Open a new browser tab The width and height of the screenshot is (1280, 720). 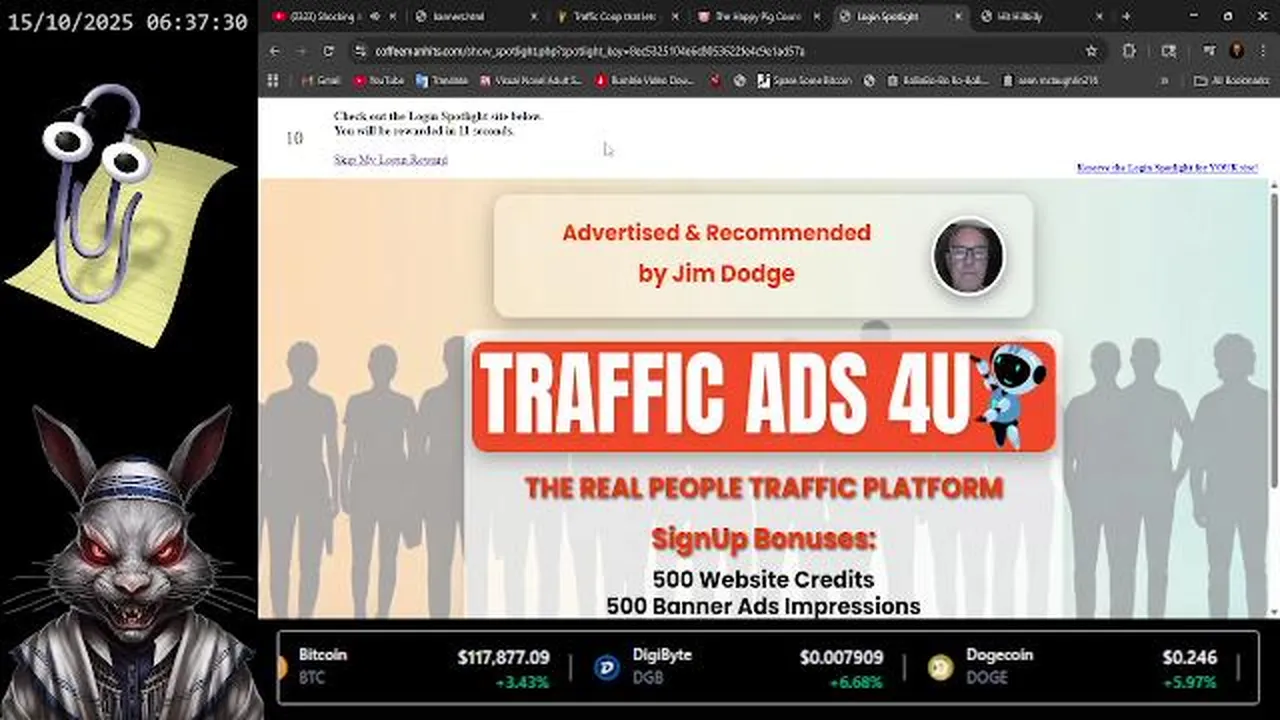point(1126,16)
